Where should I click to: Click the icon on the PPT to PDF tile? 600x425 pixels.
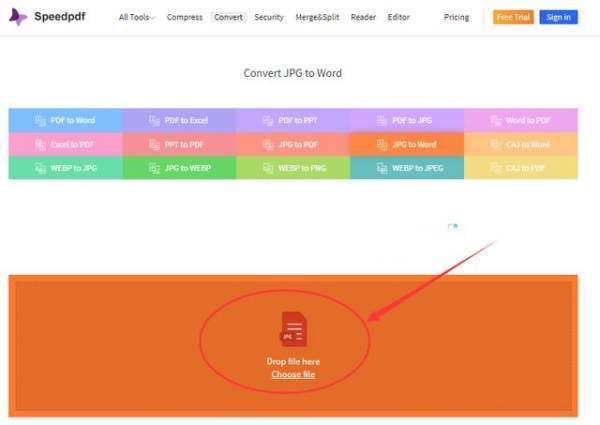pos(154,145)
